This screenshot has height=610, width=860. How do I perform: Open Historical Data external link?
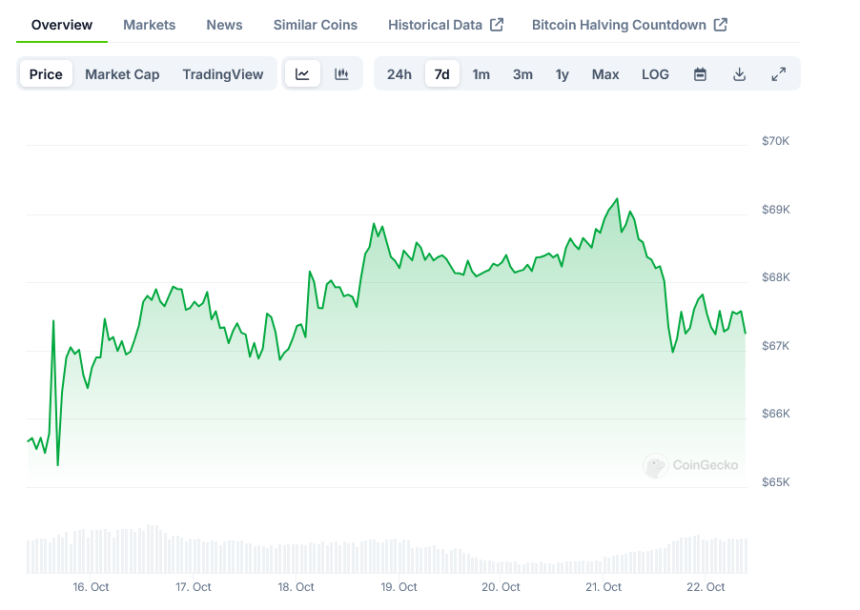click(x=445, y=25)
